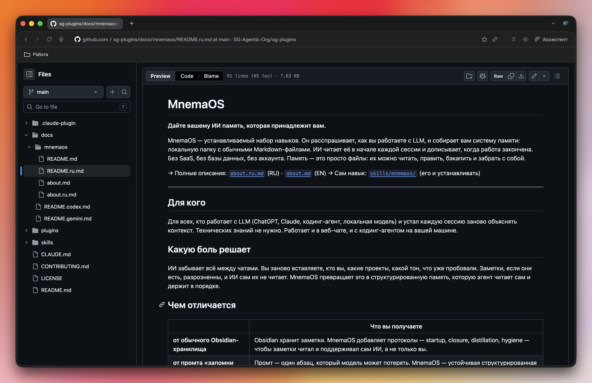Open about.md in the file tree
The width and height of the screenshot is (592, 383).
pos(58,183)
